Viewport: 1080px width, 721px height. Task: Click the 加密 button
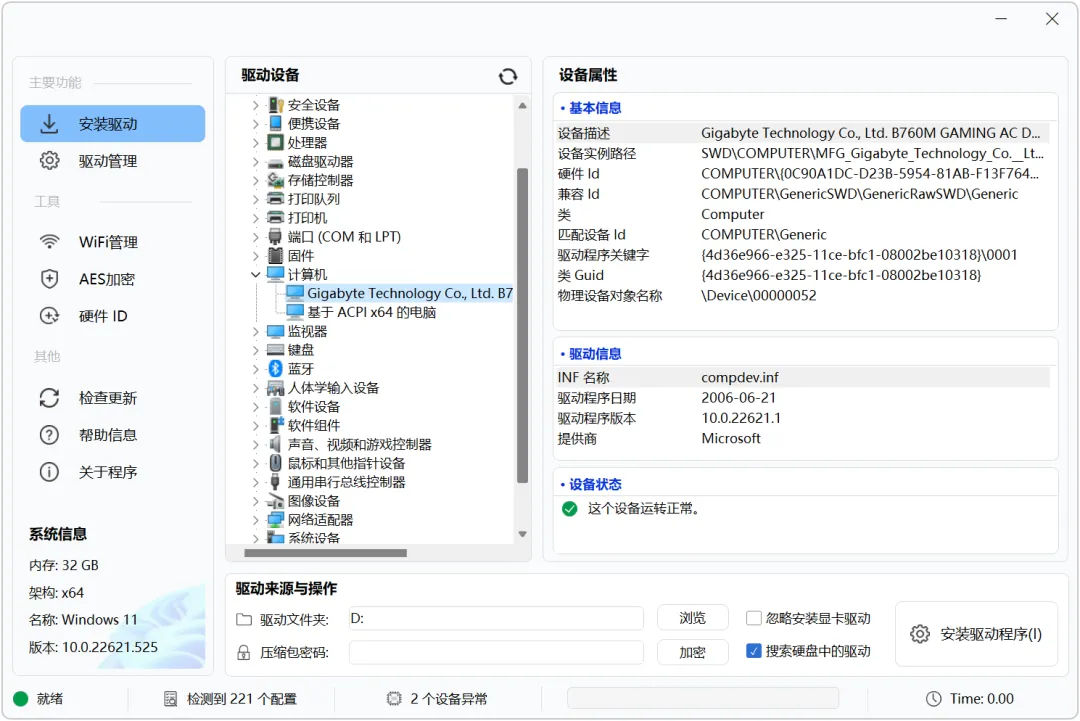tap(692, 652)
